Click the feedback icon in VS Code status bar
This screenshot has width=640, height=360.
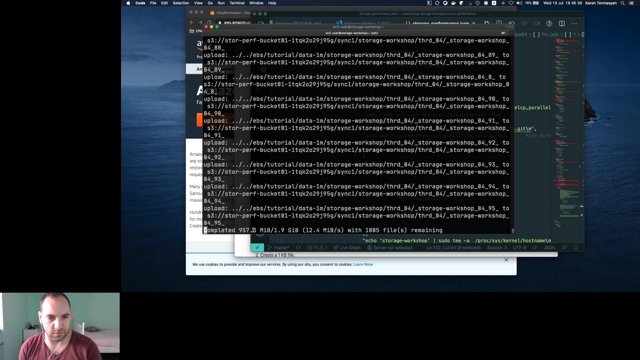click(564, 247)
